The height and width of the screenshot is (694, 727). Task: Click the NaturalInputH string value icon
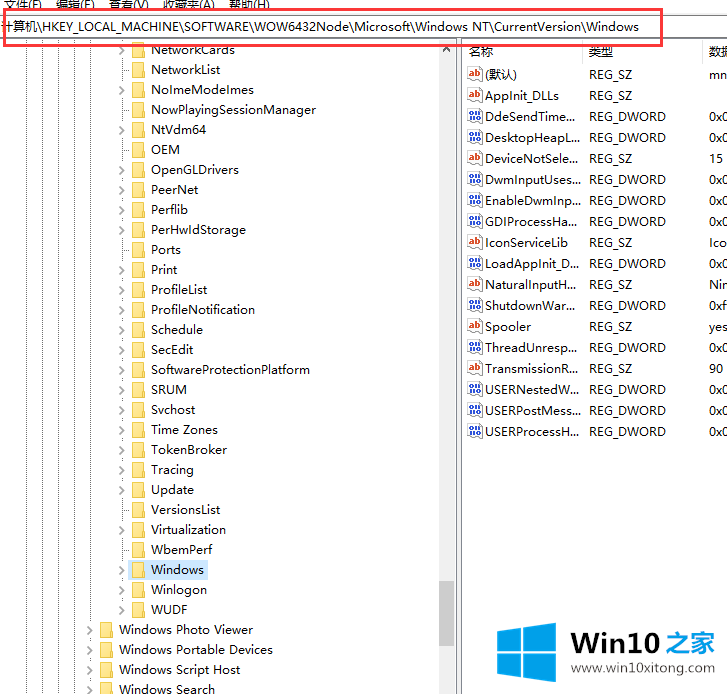coord(475,284)
